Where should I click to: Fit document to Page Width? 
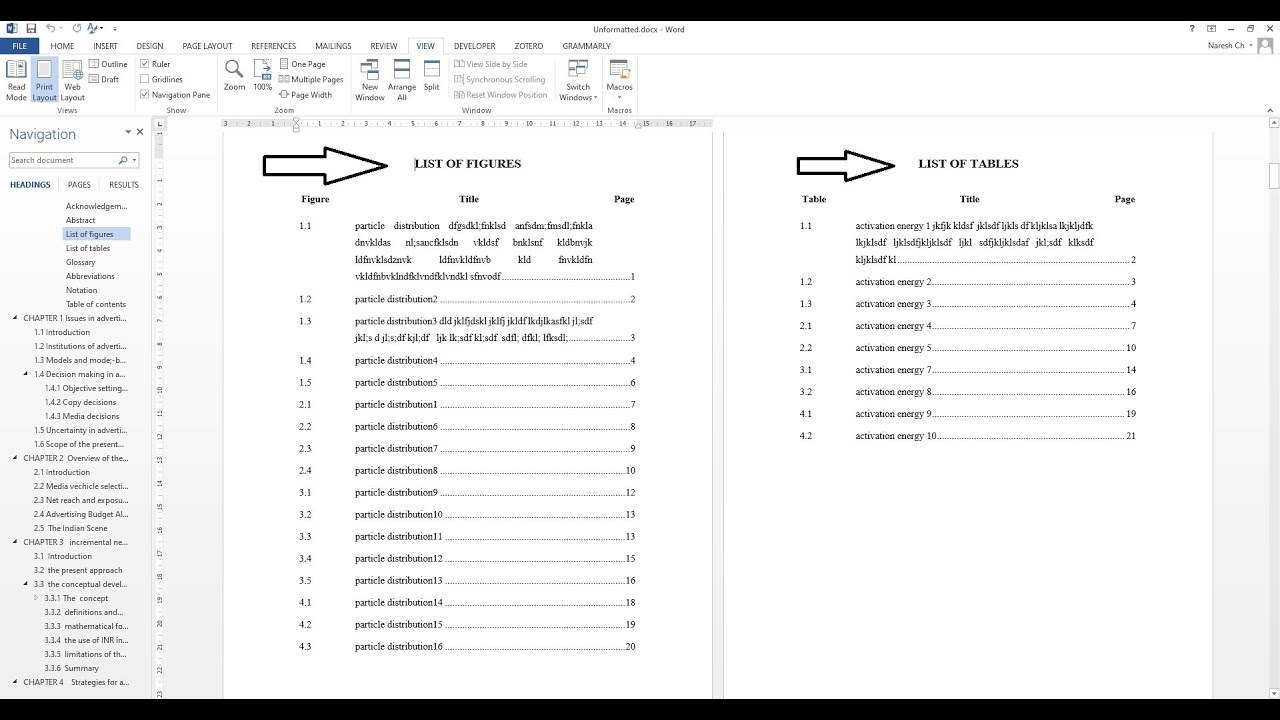(x=305, y=95)
